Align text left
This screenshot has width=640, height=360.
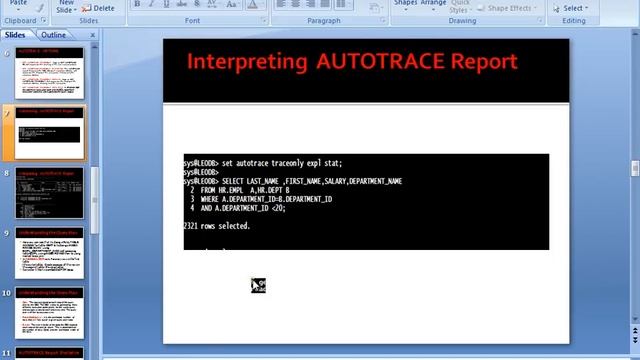pos(281,4)
